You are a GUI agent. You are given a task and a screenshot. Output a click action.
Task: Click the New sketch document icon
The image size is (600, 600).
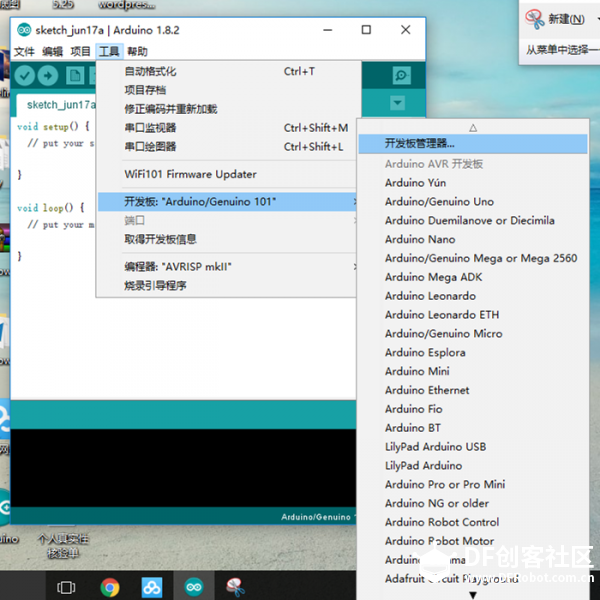[x=75, y=76]
